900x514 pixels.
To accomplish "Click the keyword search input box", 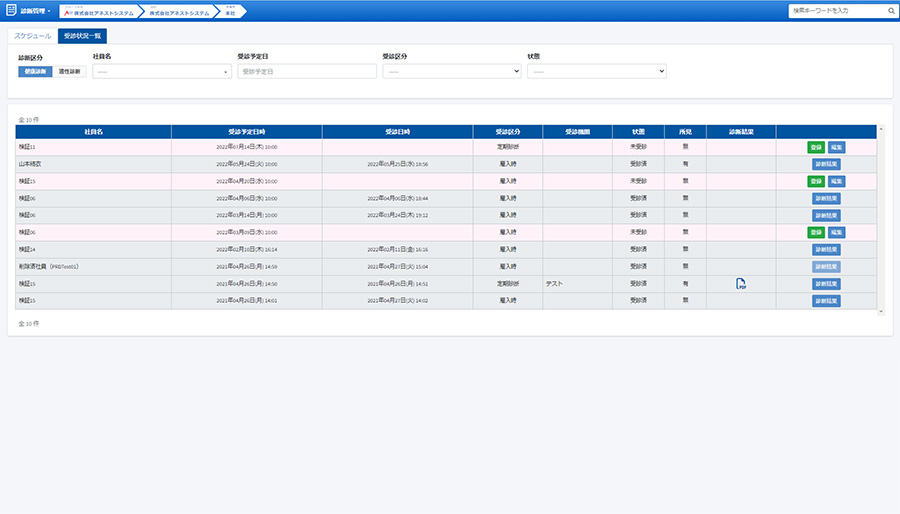I will [x=836, y=11].
